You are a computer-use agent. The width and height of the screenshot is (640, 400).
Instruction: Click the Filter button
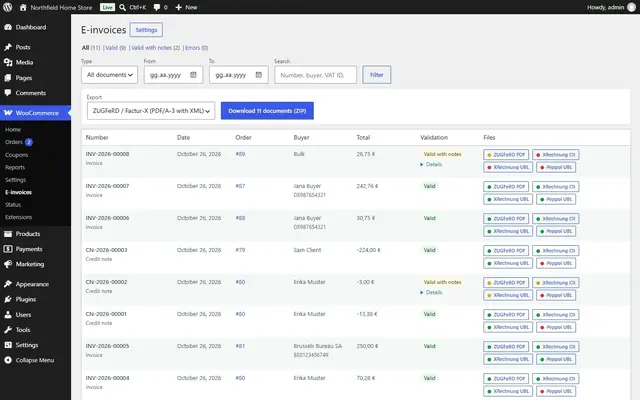[x=376, y=75]
